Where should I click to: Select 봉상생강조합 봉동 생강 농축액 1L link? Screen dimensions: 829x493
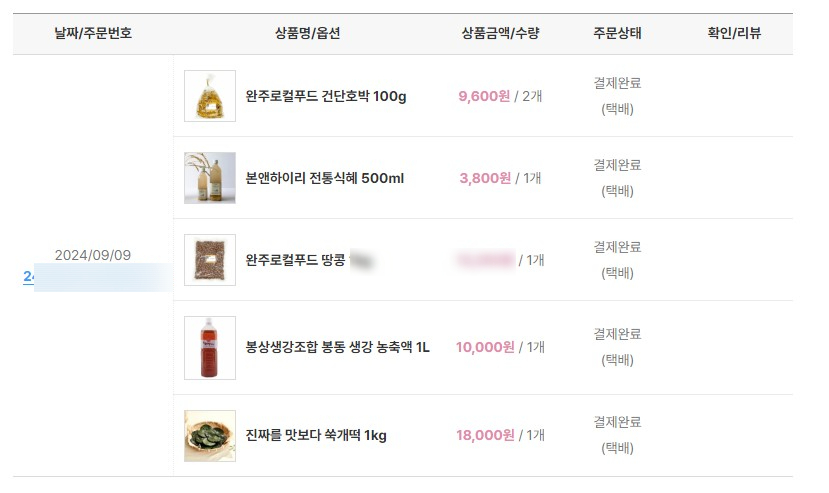pos(337,347)
